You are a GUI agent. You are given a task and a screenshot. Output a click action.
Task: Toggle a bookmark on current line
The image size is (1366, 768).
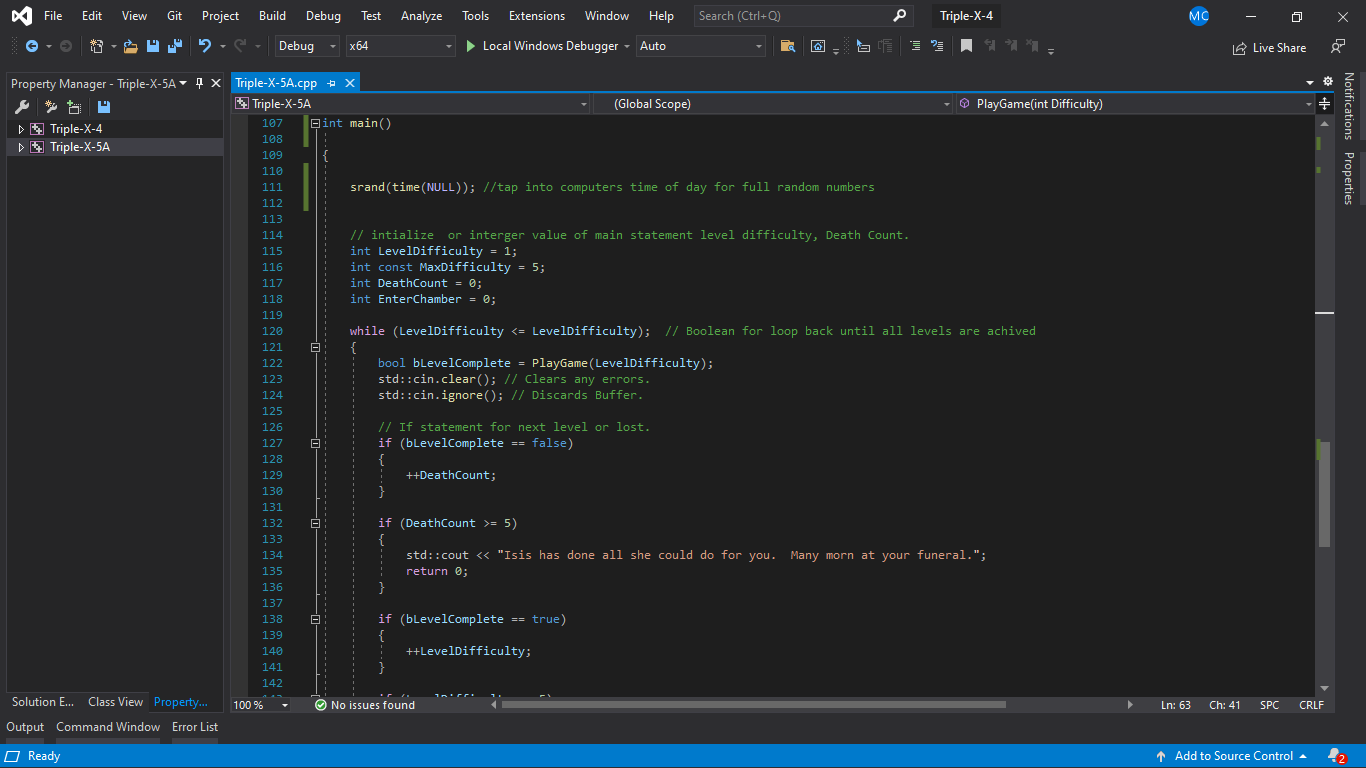[966, 46]
